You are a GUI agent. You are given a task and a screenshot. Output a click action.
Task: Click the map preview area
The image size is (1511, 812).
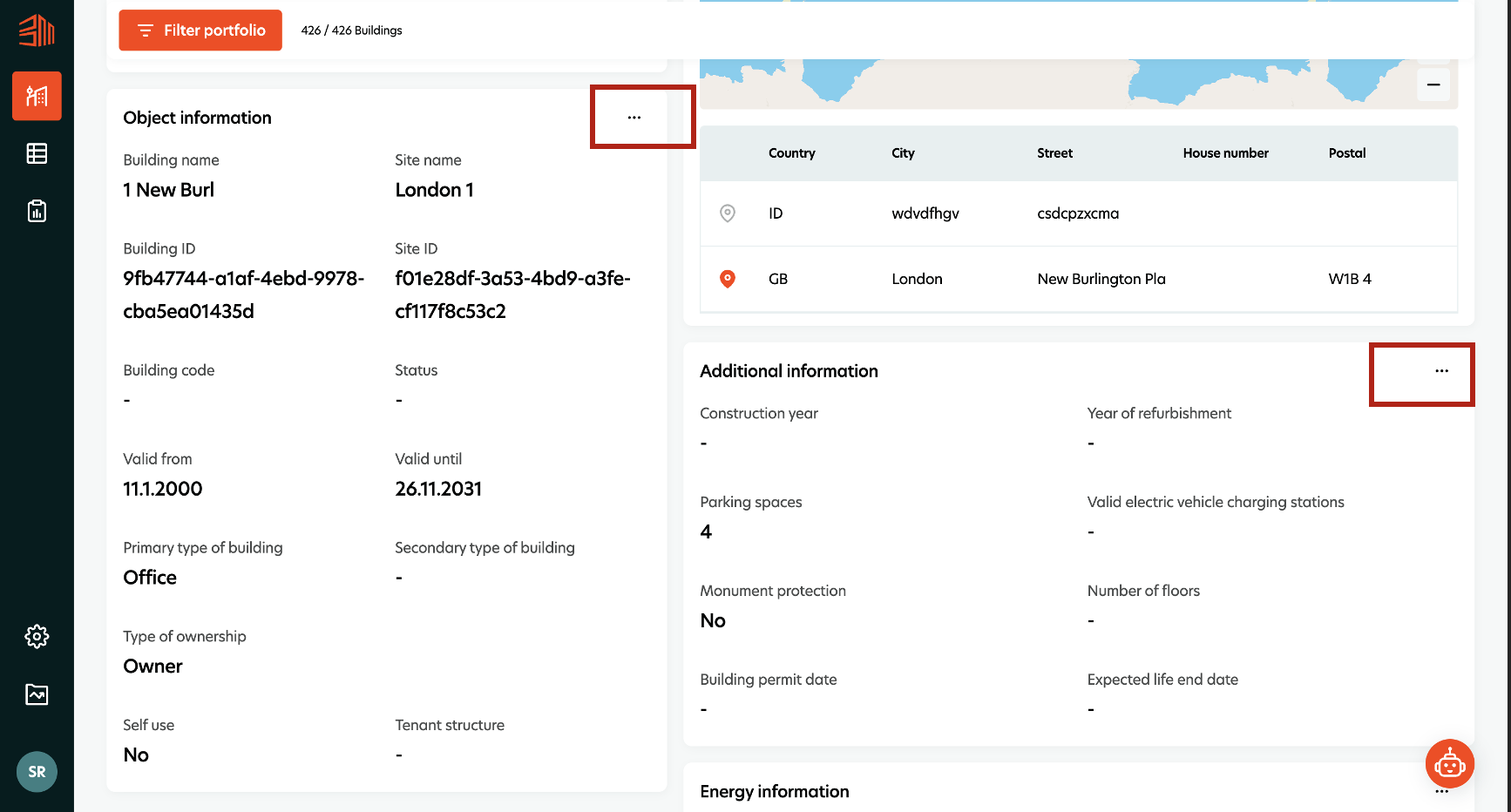pos(1079,85)
